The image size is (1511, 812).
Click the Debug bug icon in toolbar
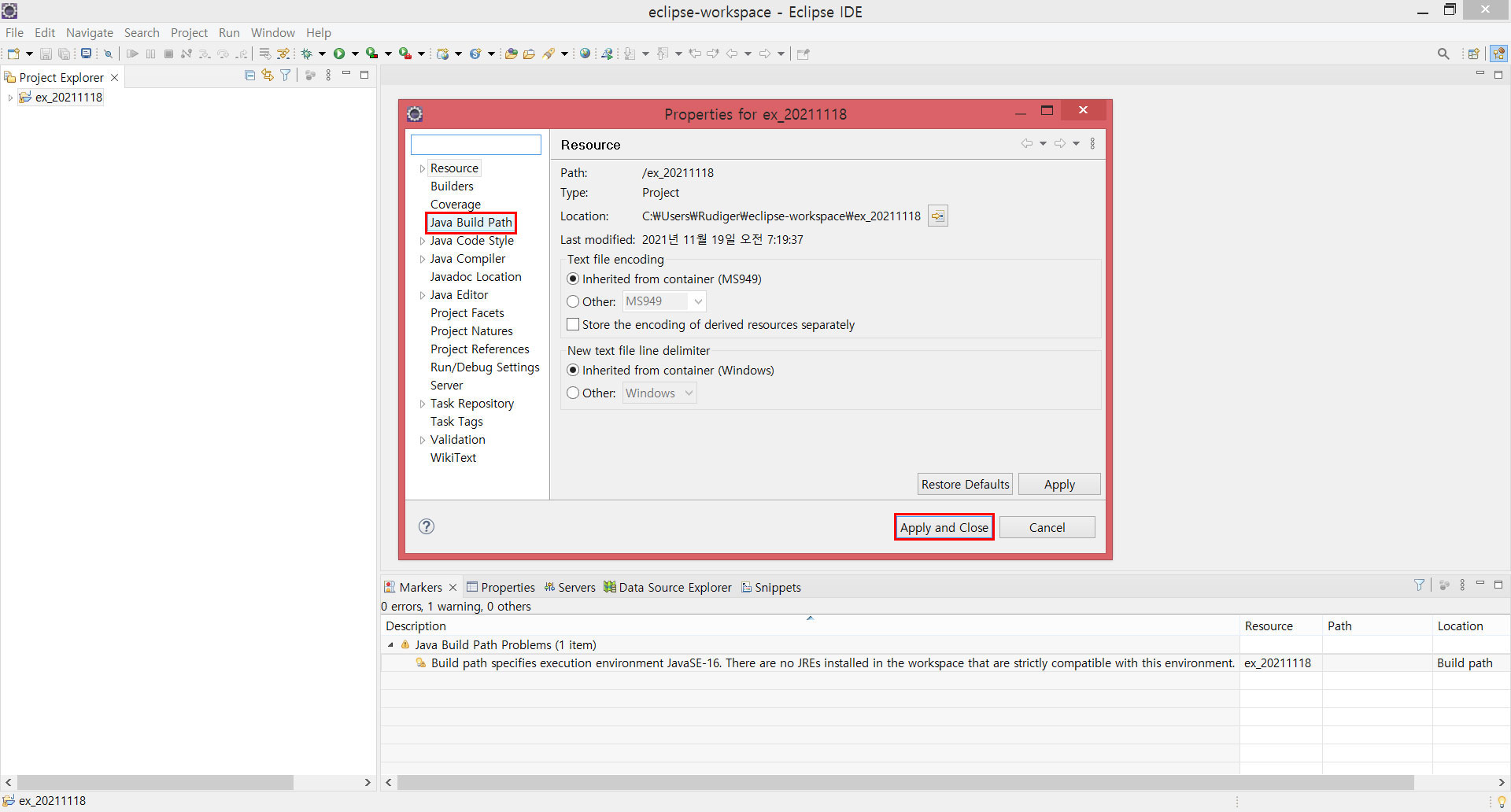coord(307,54)
